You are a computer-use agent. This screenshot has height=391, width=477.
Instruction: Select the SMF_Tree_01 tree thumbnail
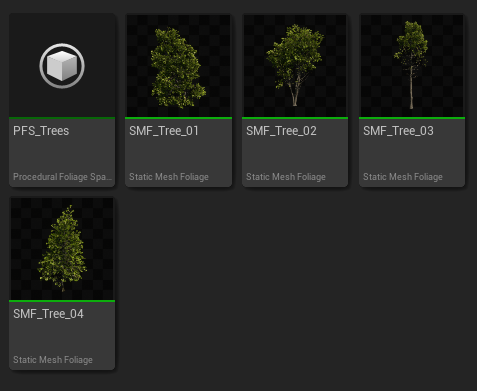(x=178, y=65)
